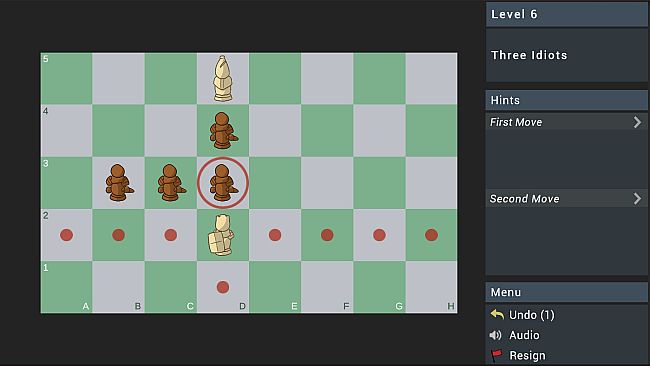The width and height of the screenshot is (650, 366).
Task: Expand the First Move hint
Action: coord(566,122)
